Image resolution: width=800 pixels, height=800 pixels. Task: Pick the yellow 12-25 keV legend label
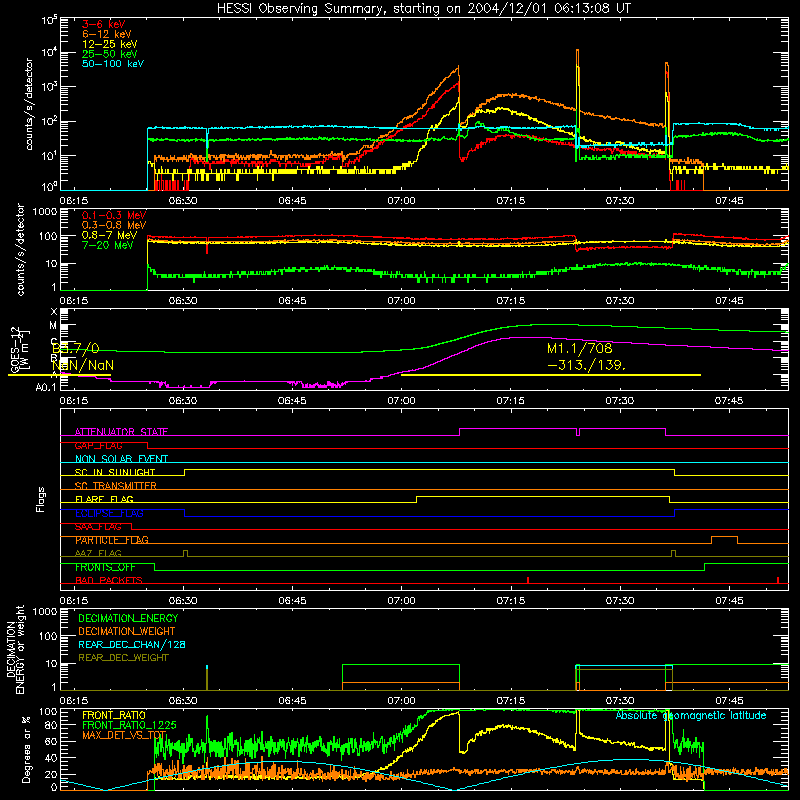tap(109, 44)
